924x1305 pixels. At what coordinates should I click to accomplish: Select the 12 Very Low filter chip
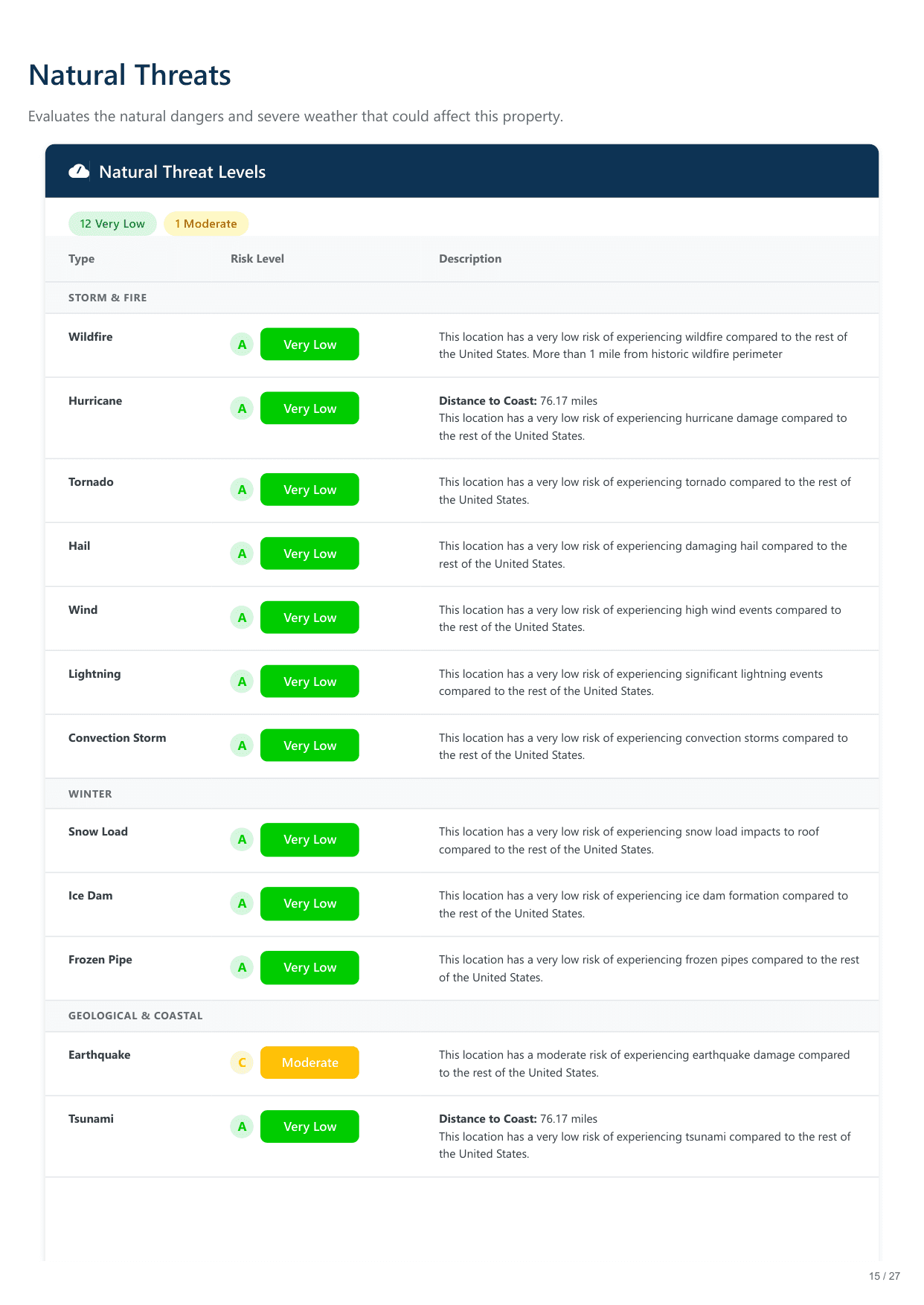112,224
